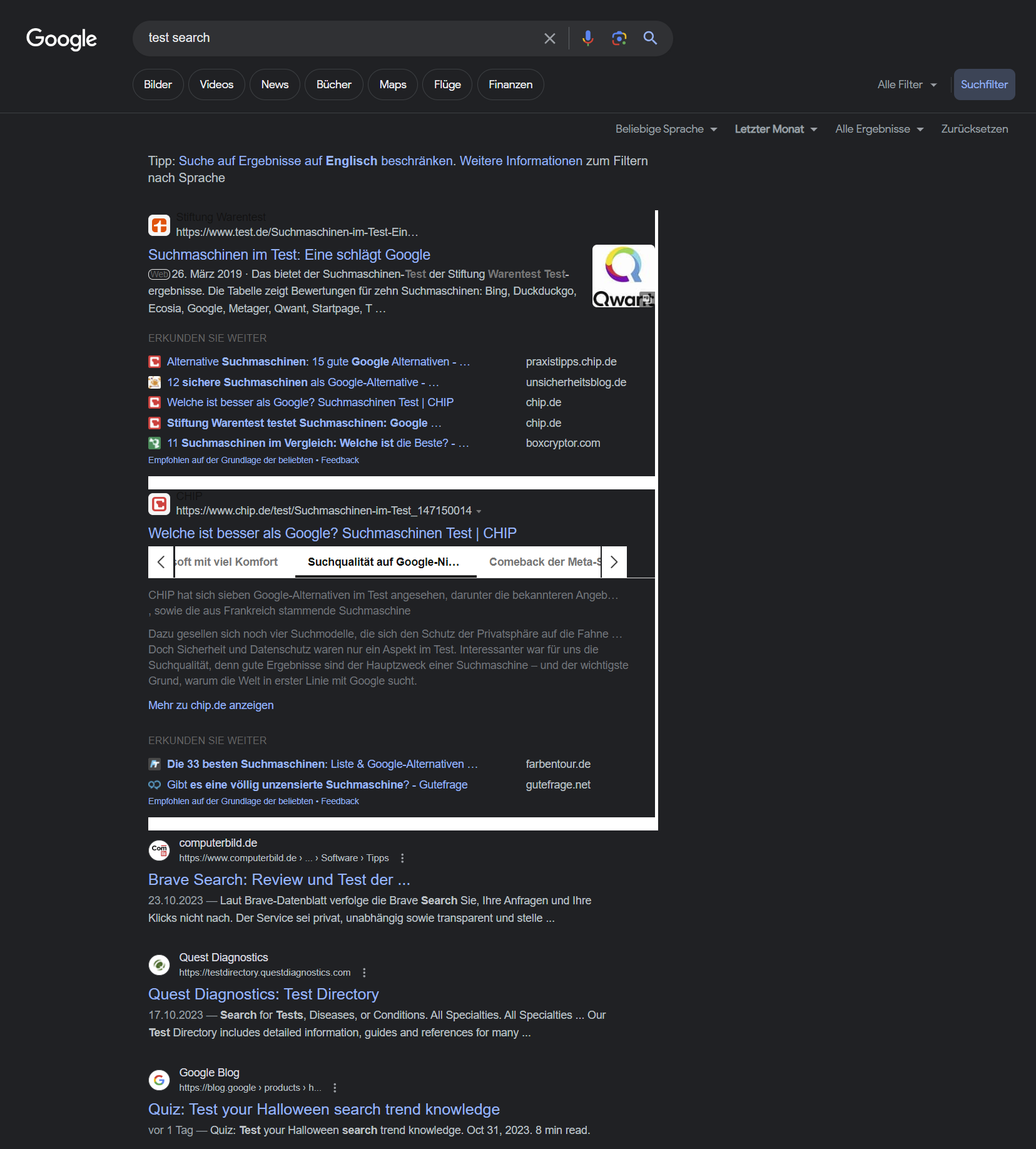Expand dropdown arrow next to chip.de URL
The image size is (1036, 1149).
[x=479, y=511]
